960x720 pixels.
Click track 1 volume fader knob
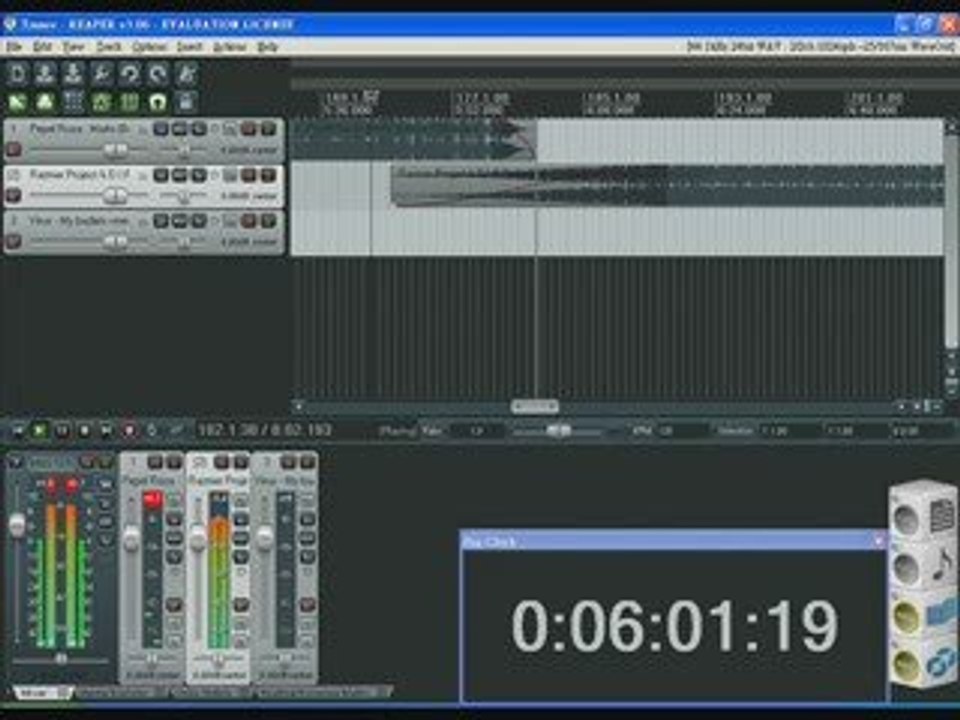click(x=115, y=149)
